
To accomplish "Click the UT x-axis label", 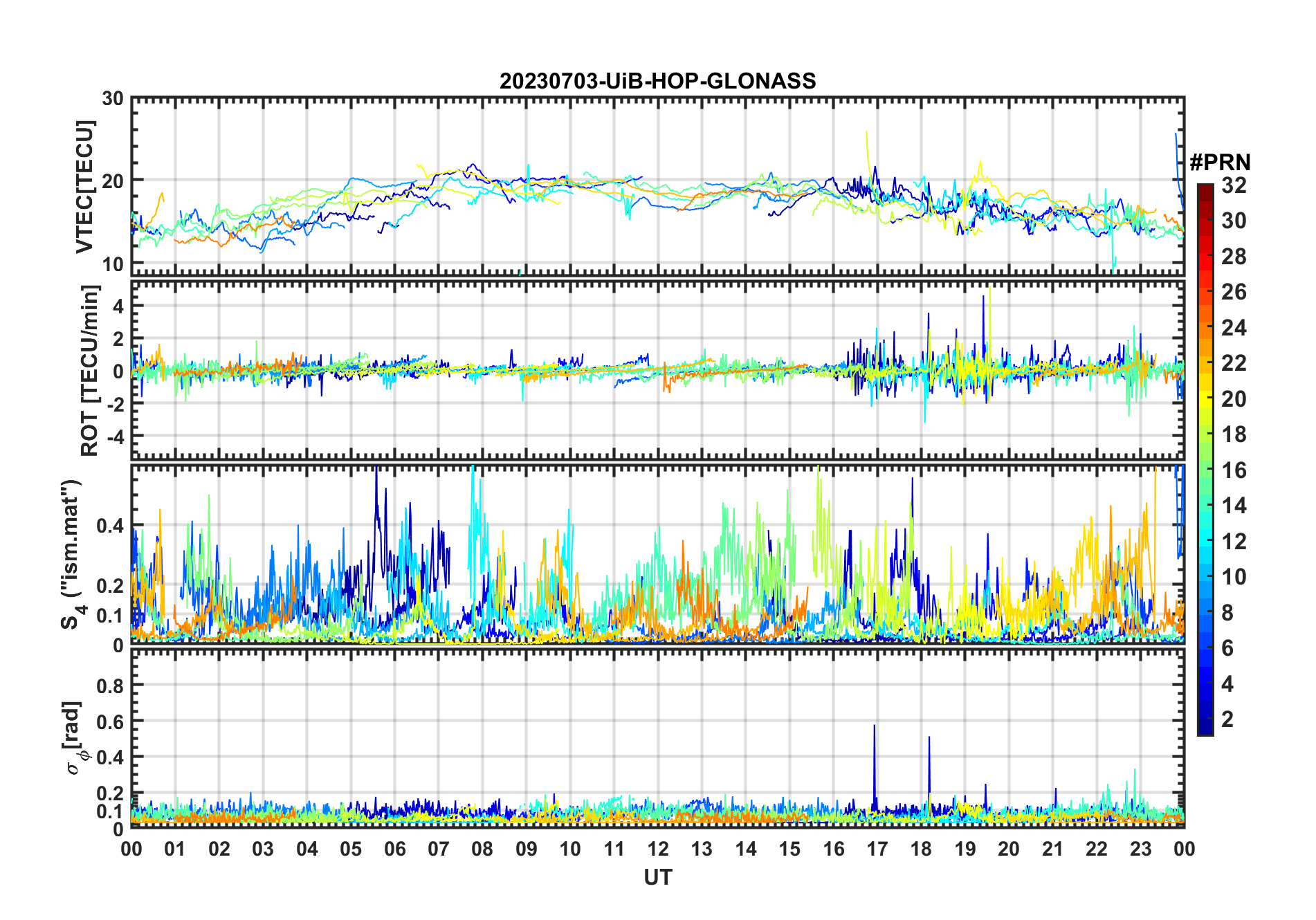I will [657, 878].
